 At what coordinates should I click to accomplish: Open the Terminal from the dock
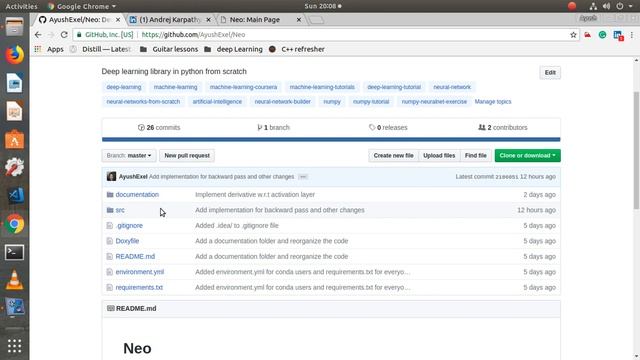point(14,252)
